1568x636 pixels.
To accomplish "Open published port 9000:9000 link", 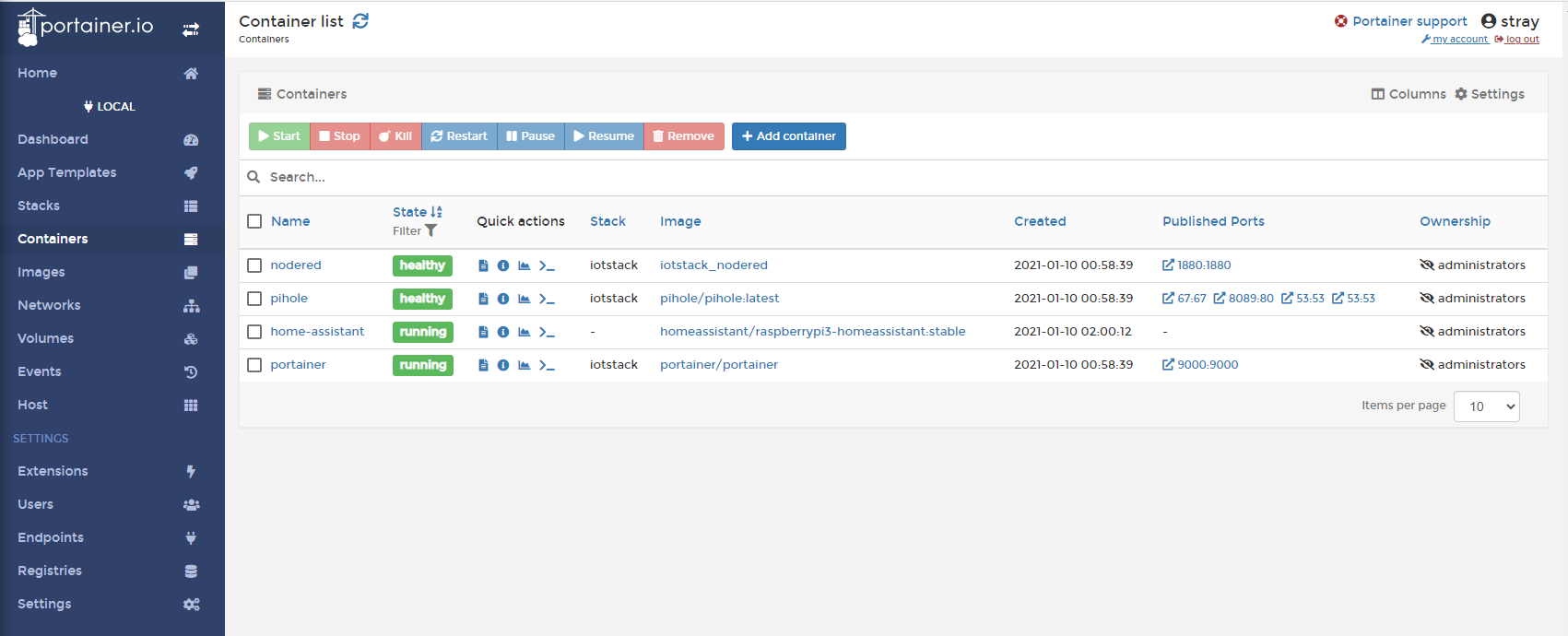I will 1200,365.
